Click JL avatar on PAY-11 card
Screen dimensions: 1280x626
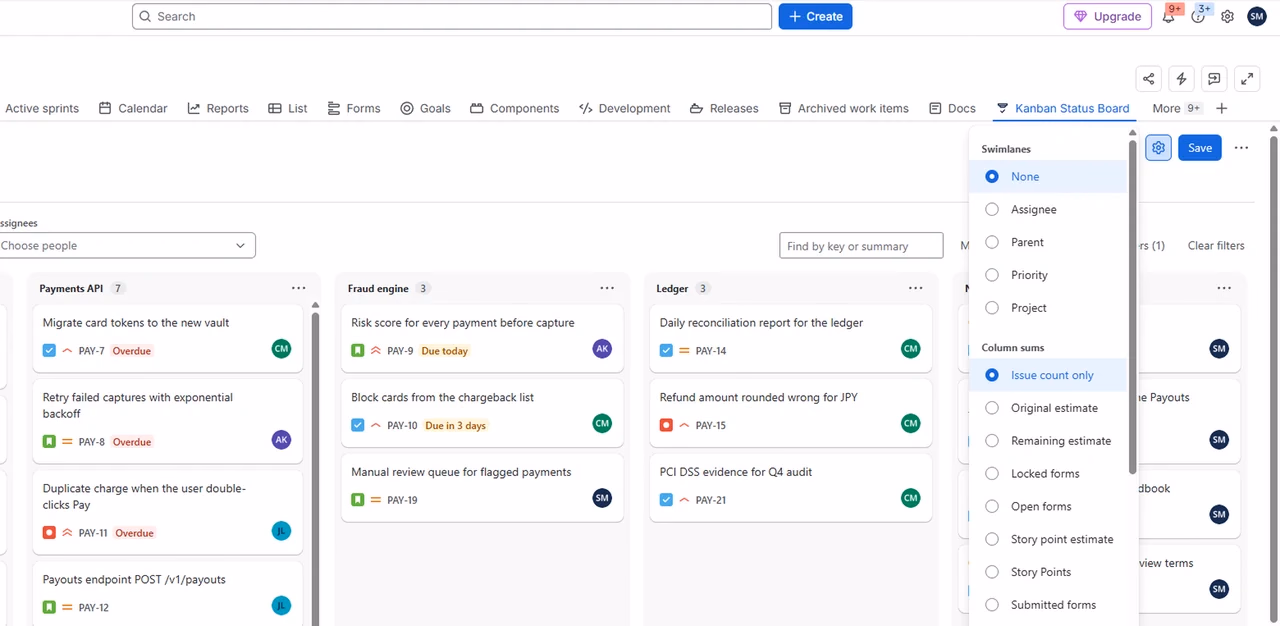point(281,531)
